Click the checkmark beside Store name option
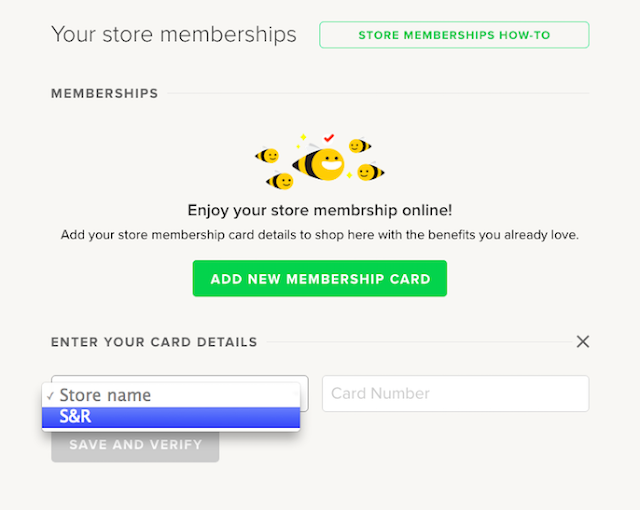 click(x=50, y=396)
